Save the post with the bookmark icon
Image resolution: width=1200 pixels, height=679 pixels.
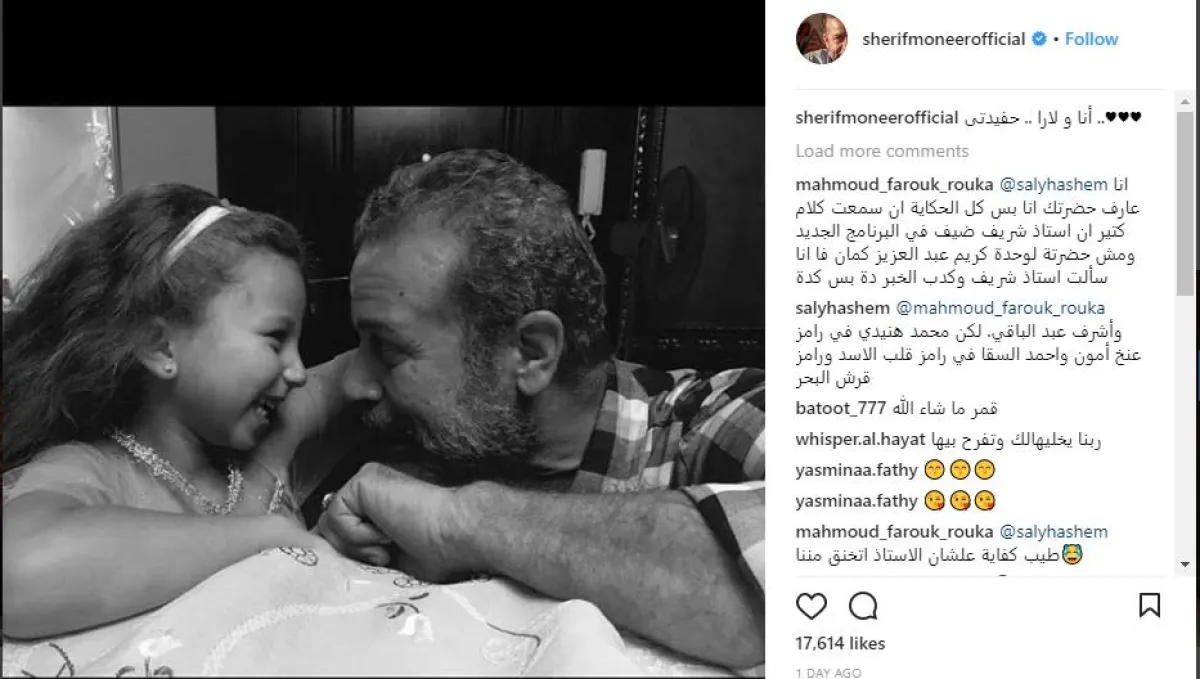1149,606
